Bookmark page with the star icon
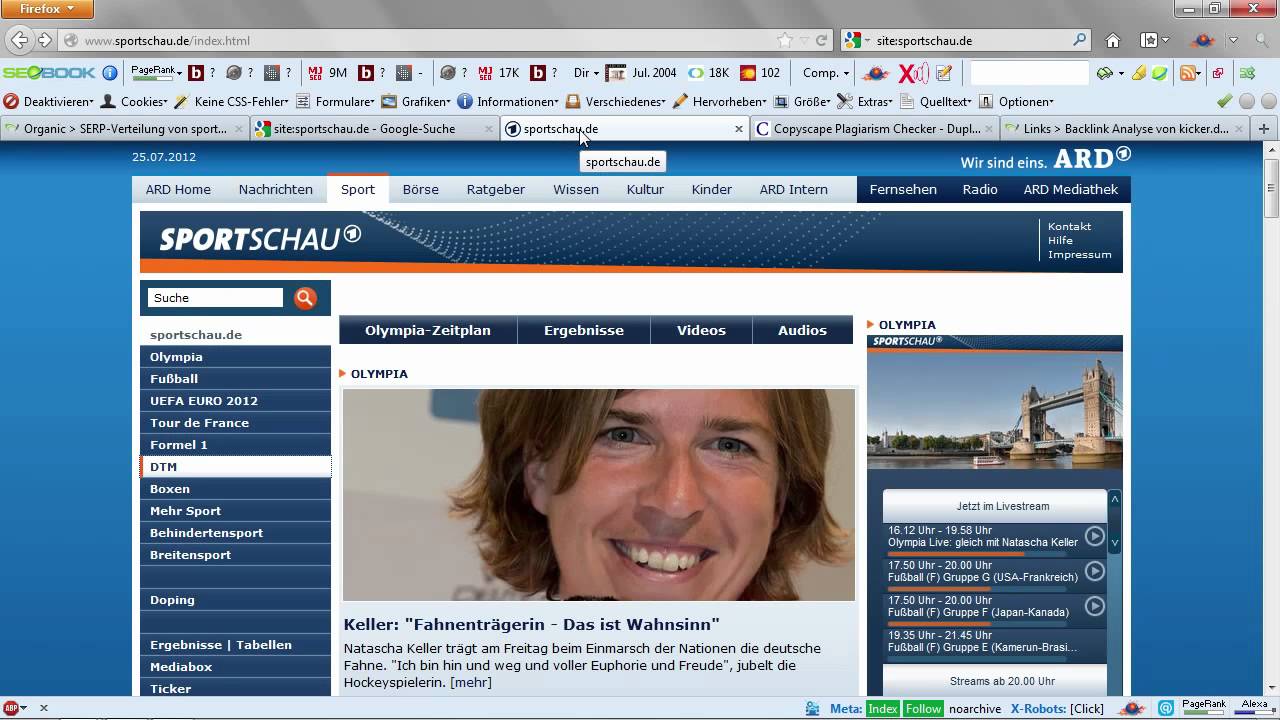 point(785,41)
